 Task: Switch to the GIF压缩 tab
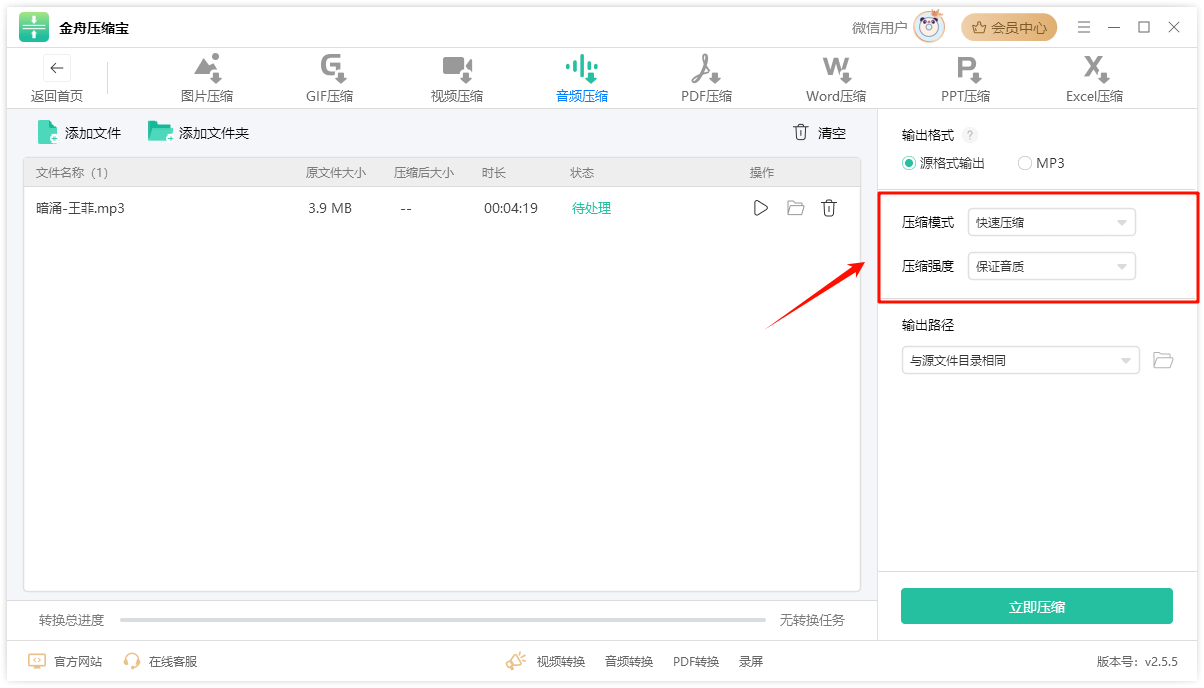tap(330, 80)
